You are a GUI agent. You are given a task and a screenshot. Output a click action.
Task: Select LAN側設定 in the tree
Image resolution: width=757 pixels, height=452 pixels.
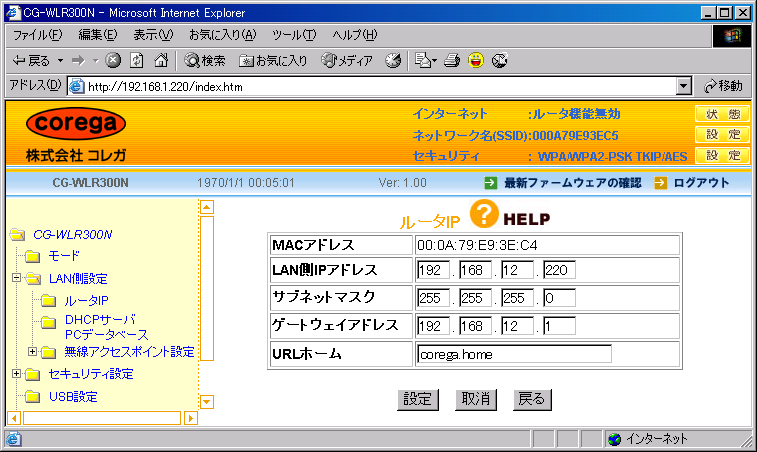pos(78,279)
